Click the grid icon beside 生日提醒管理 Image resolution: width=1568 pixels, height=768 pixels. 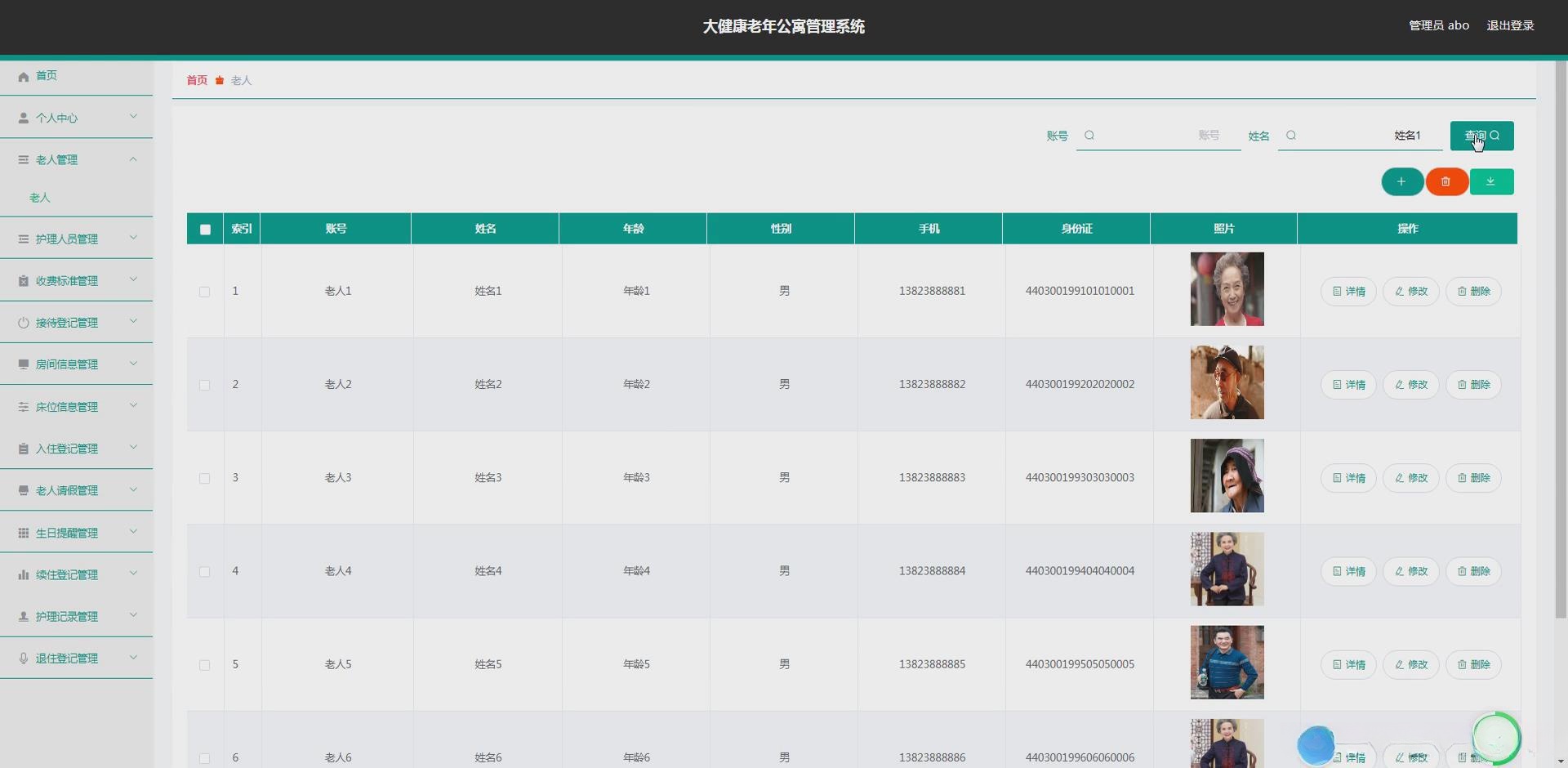point(24,533)
